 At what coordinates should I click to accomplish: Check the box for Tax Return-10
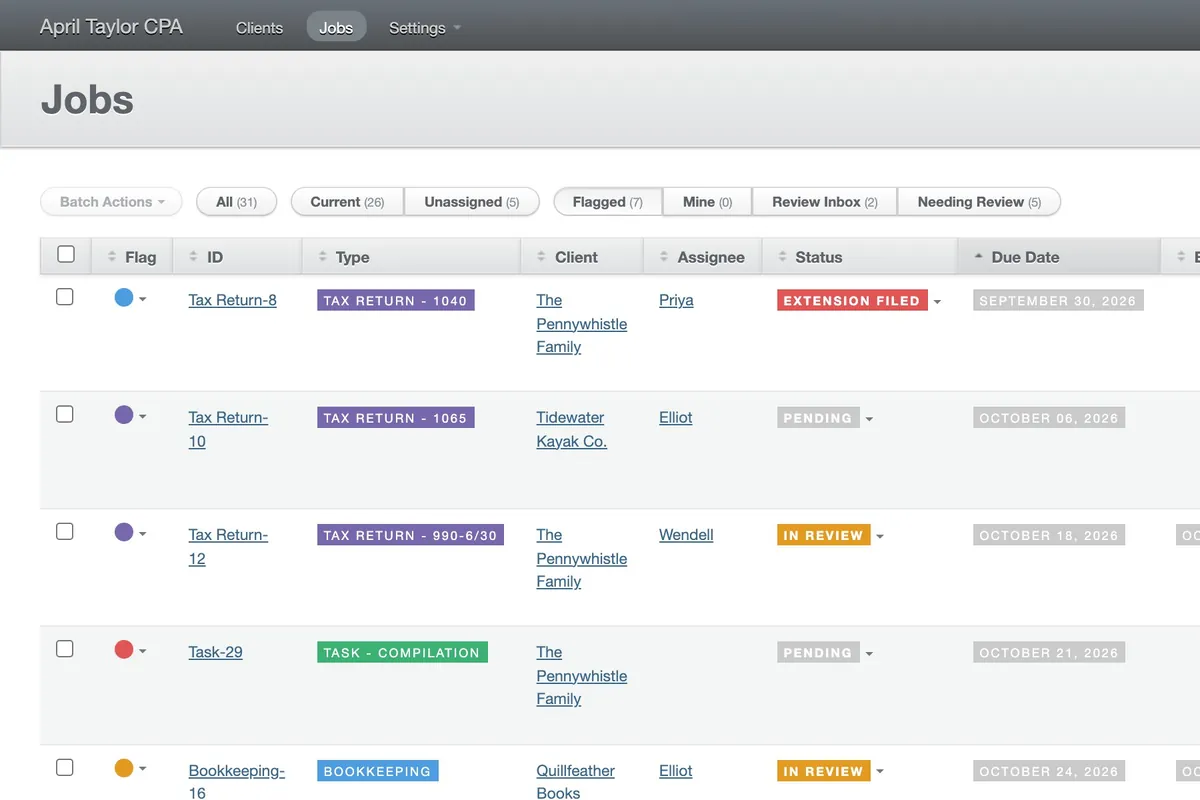(x=65, y=414)
